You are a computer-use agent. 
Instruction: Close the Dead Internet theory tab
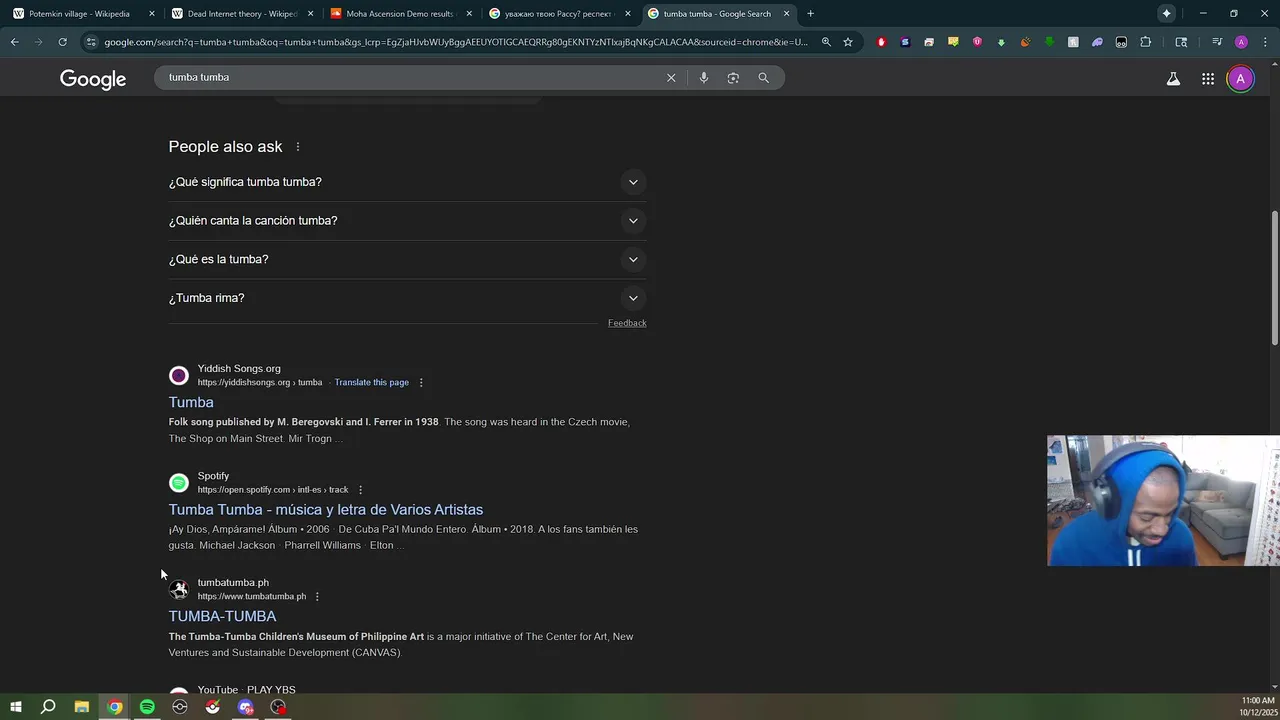click(x=311, y=14)
